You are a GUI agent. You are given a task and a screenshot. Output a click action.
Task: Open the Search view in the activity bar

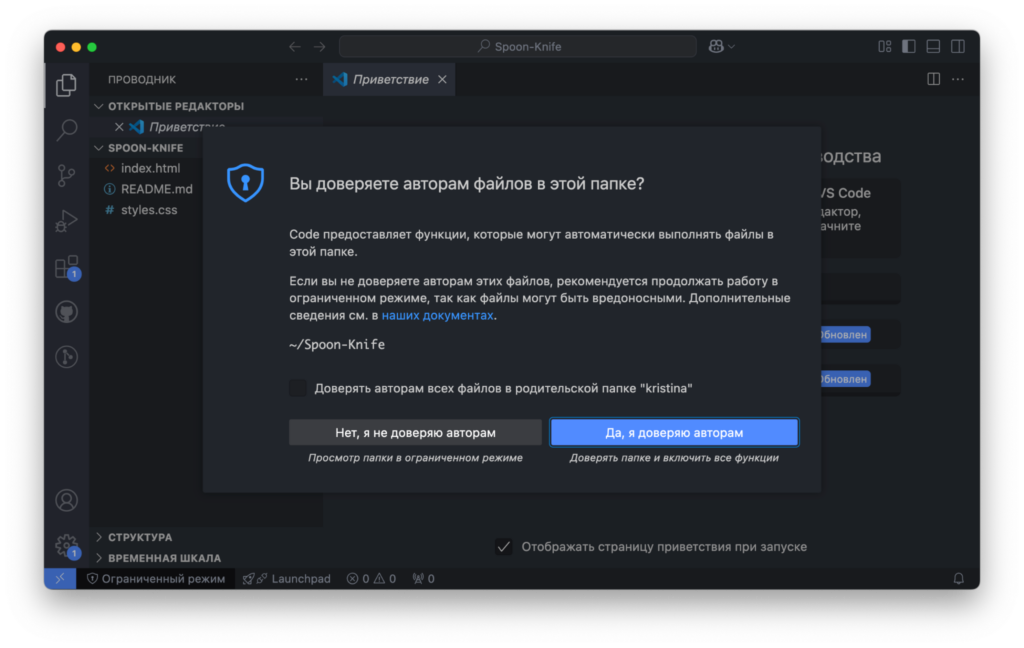pos(66,130)
